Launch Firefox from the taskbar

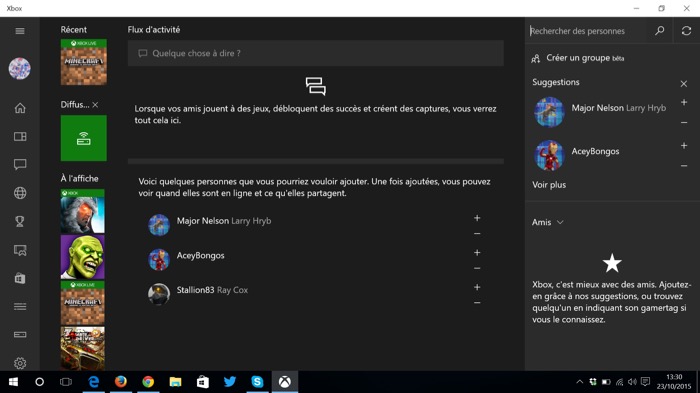pyautogui.click(x=121, y=382)
